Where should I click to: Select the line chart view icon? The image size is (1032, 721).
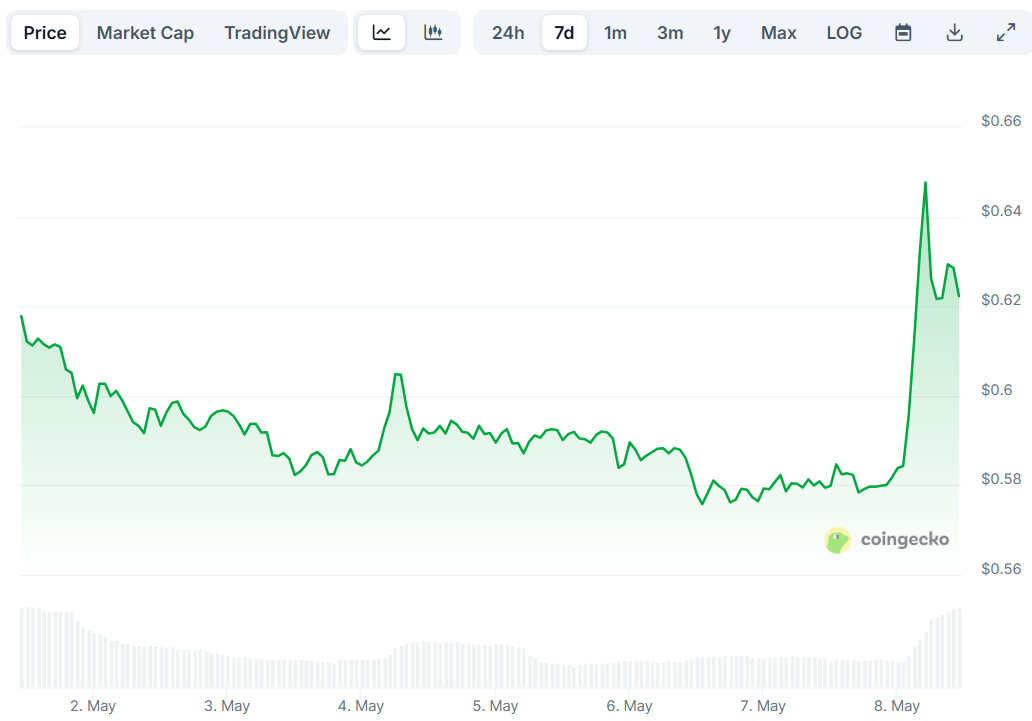coord(381,31)
